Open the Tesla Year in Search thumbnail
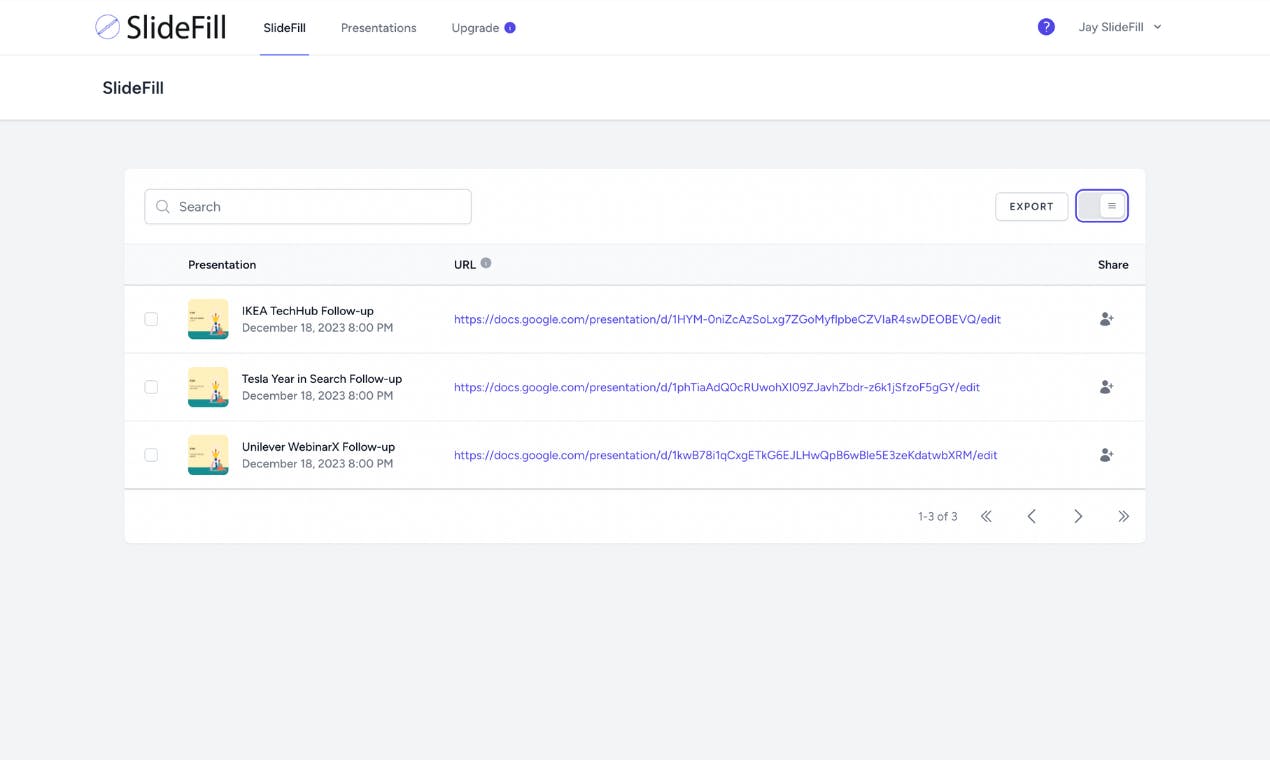Screen dimensions: 1270x760 [208, 387]
